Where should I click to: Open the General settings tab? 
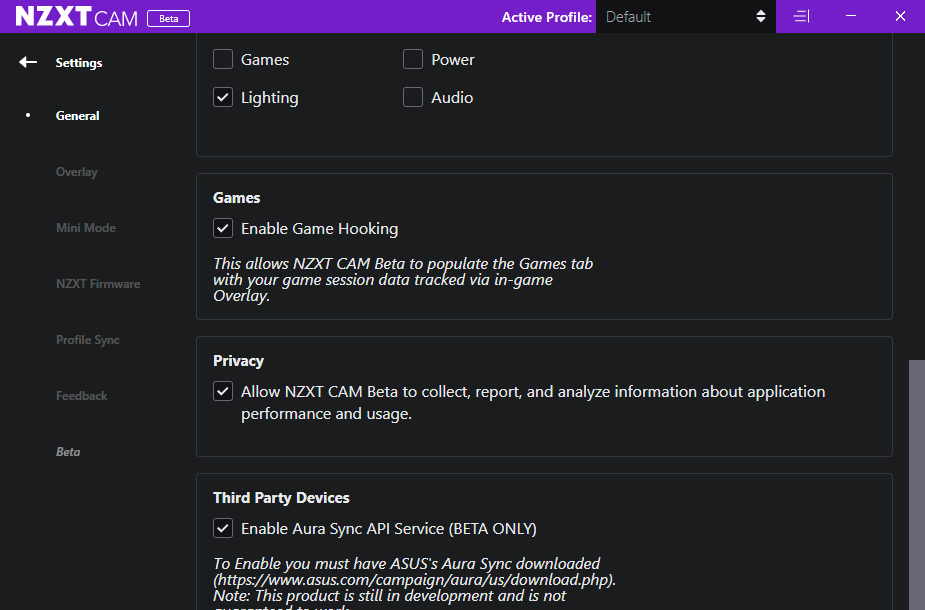coord(77,115)
